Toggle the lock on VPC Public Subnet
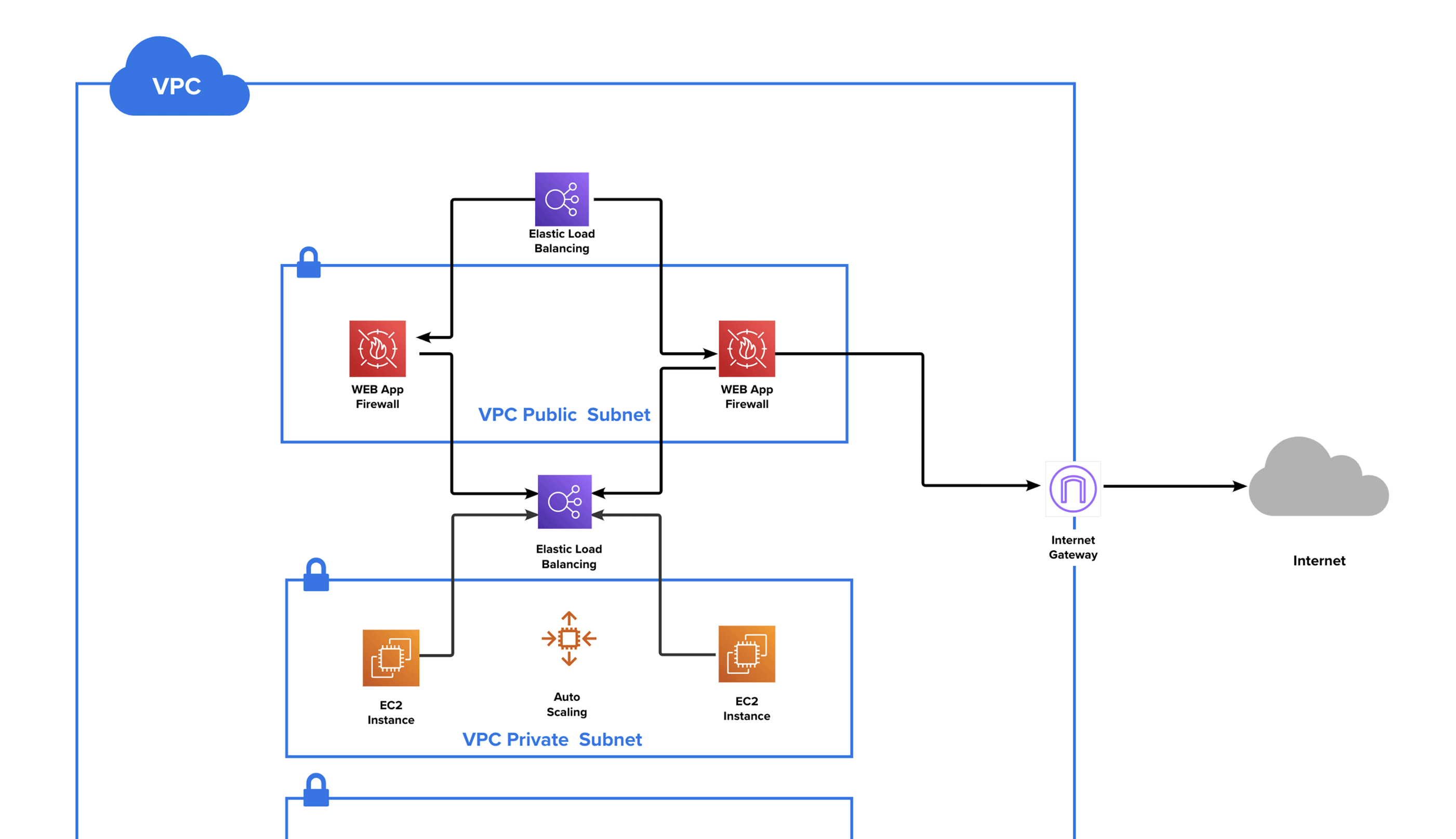1456x839 pixels. tap(309, 264)
